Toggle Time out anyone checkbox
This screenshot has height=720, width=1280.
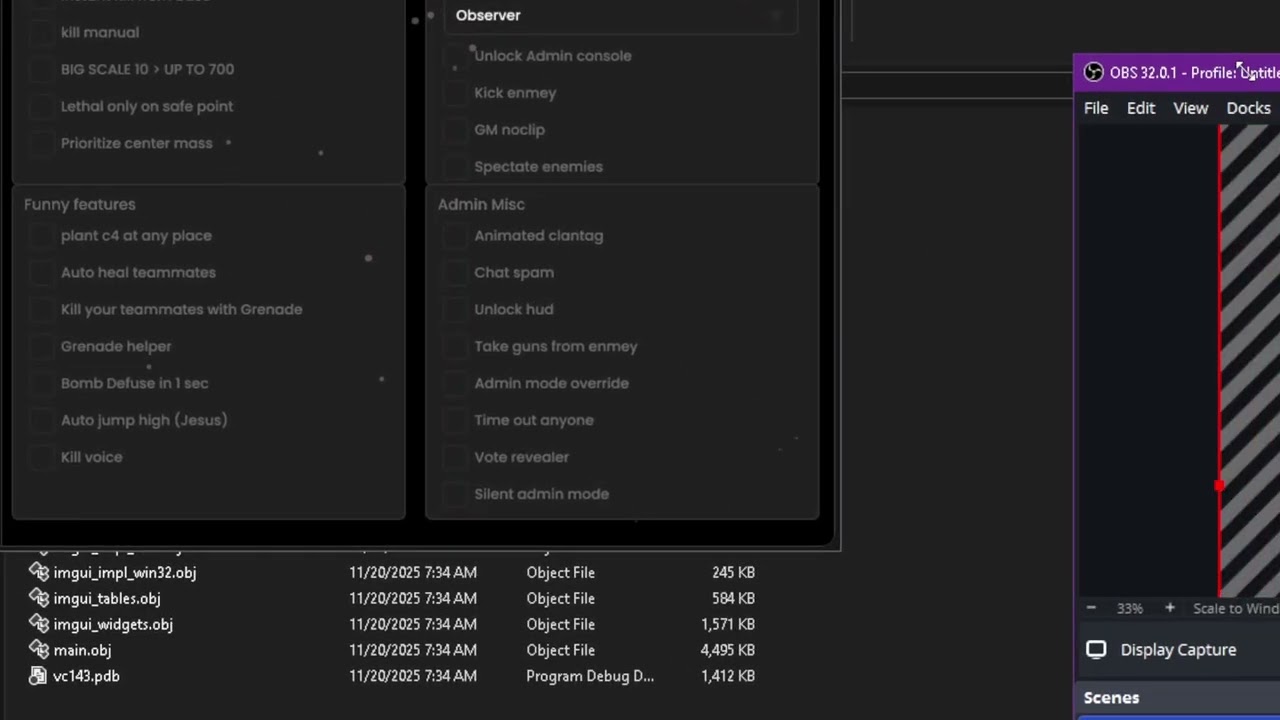[455, 421]
